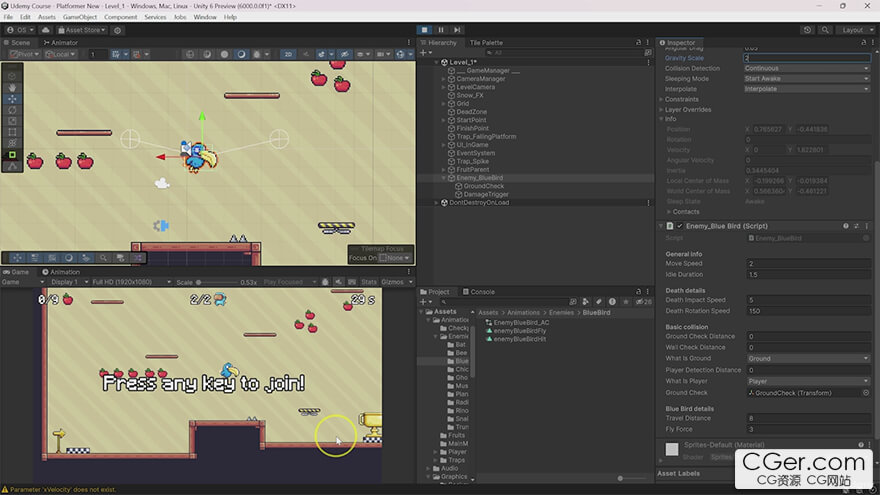This screenshot has width=880, height=495.
Task: Toggle Scene lighting button
Action: (306, 54)
